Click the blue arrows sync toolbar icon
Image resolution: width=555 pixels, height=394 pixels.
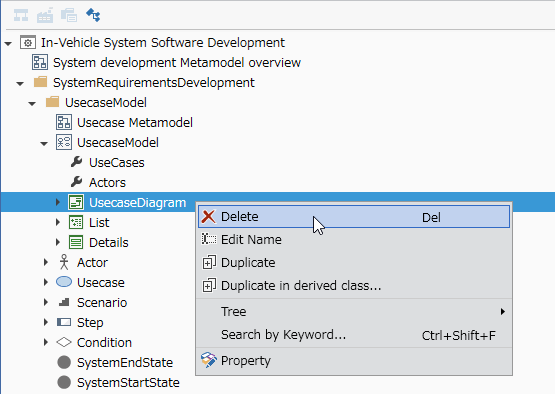(93, 15)
